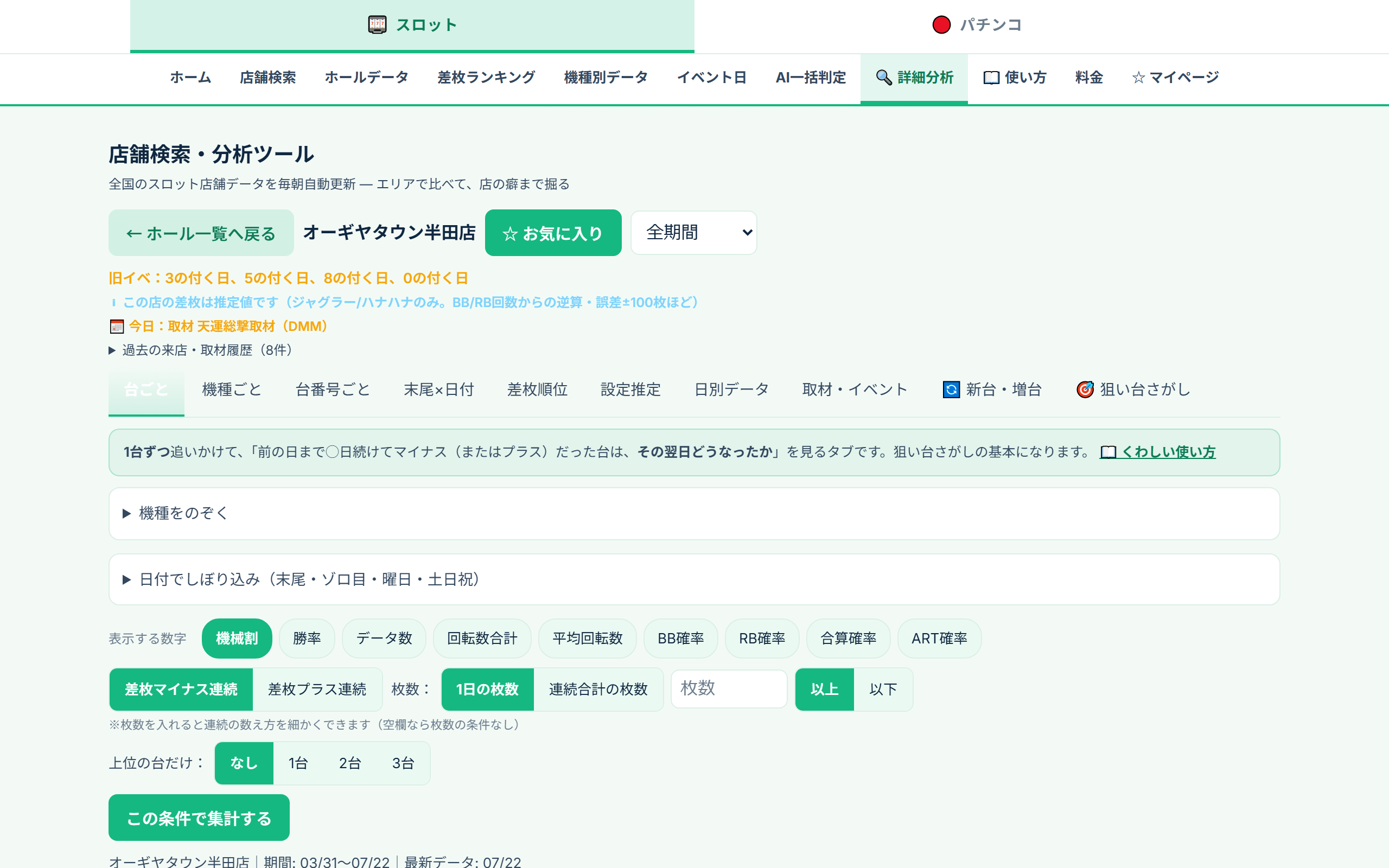
Task: Choose 差枚マイナス連続 mode
Action: (x=181, y=690)
